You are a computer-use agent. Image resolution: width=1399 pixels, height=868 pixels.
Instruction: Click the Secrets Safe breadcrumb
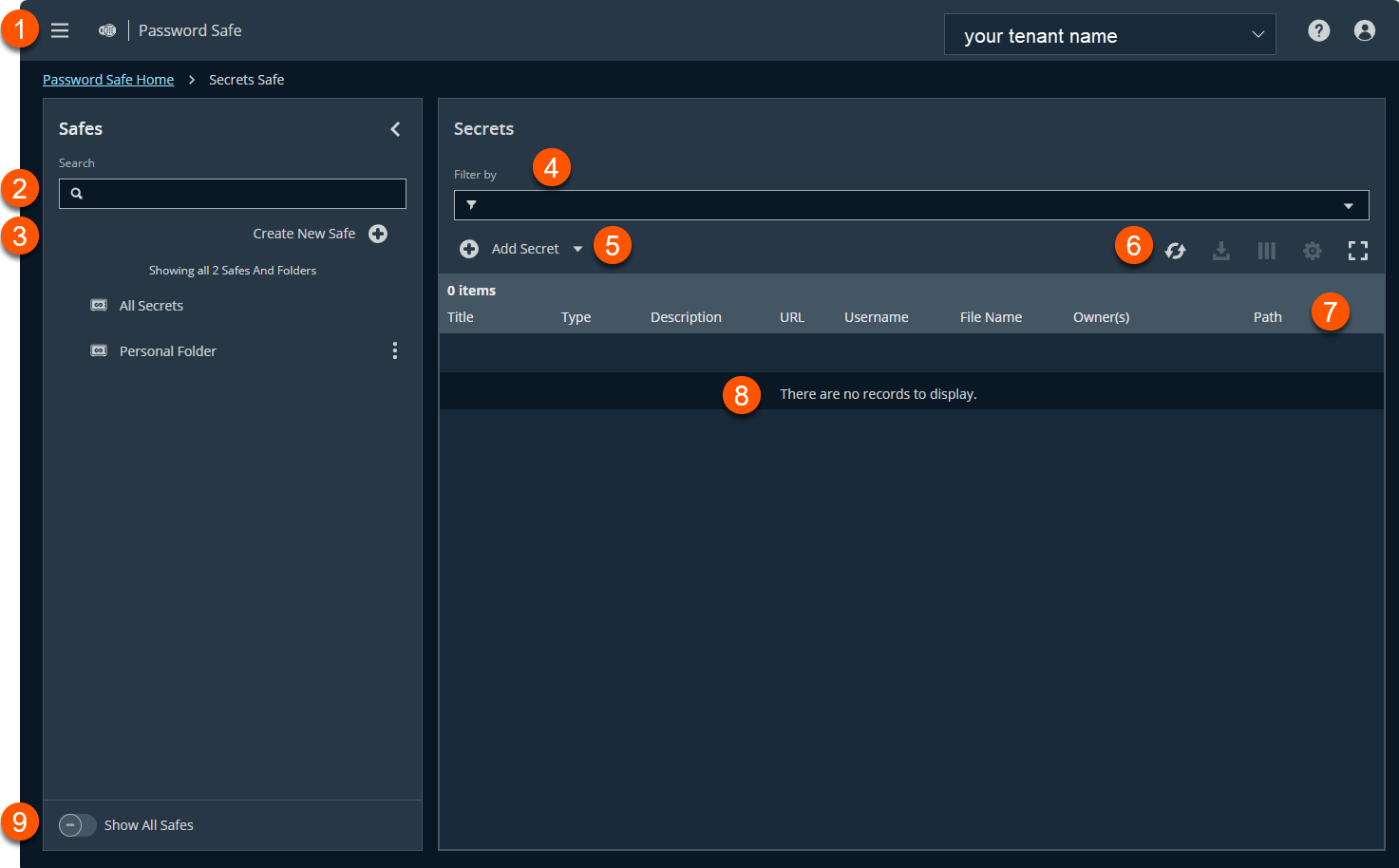[x=246, y=80]
